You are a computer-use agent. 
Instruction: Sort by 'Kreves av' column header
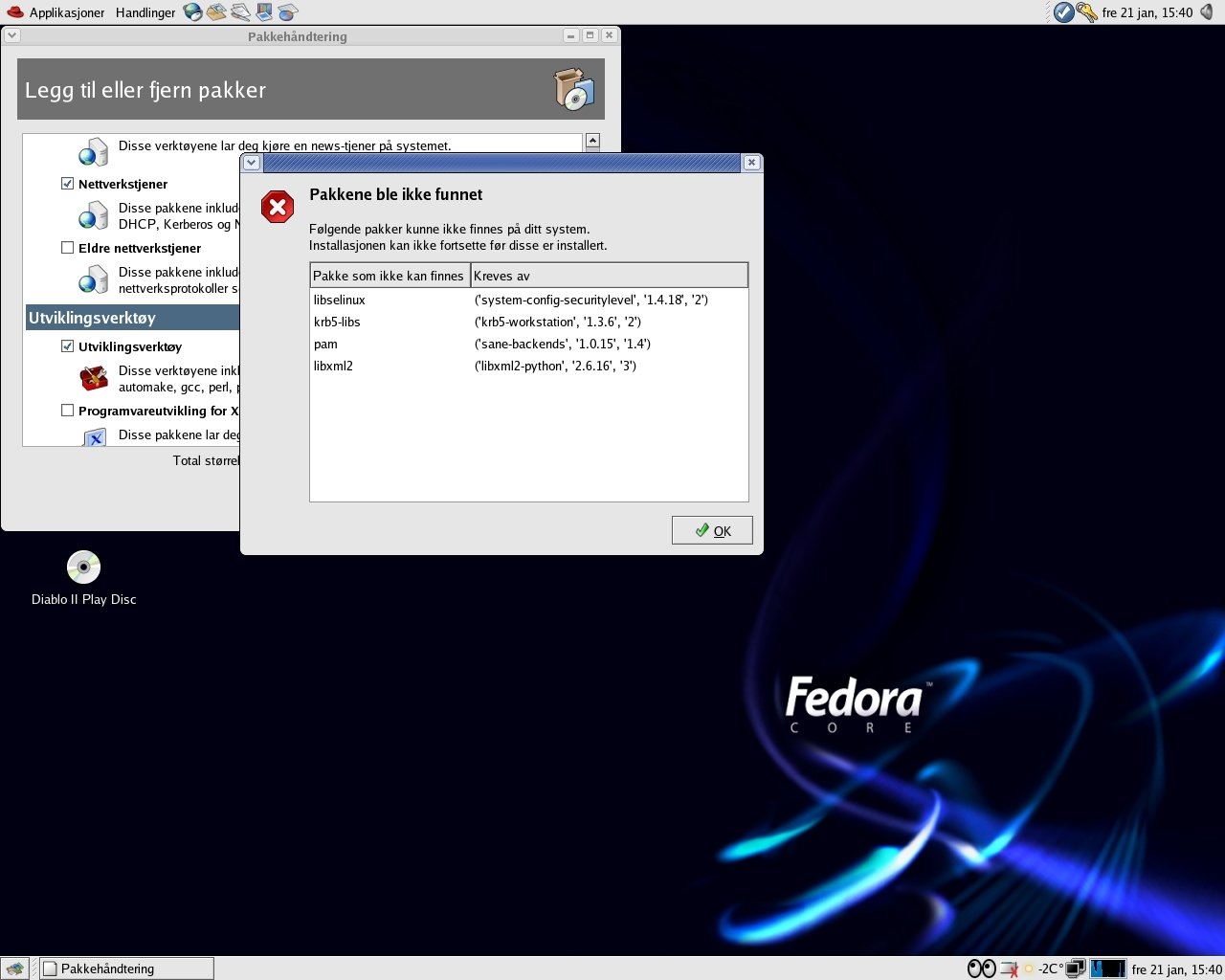(609, 276)
